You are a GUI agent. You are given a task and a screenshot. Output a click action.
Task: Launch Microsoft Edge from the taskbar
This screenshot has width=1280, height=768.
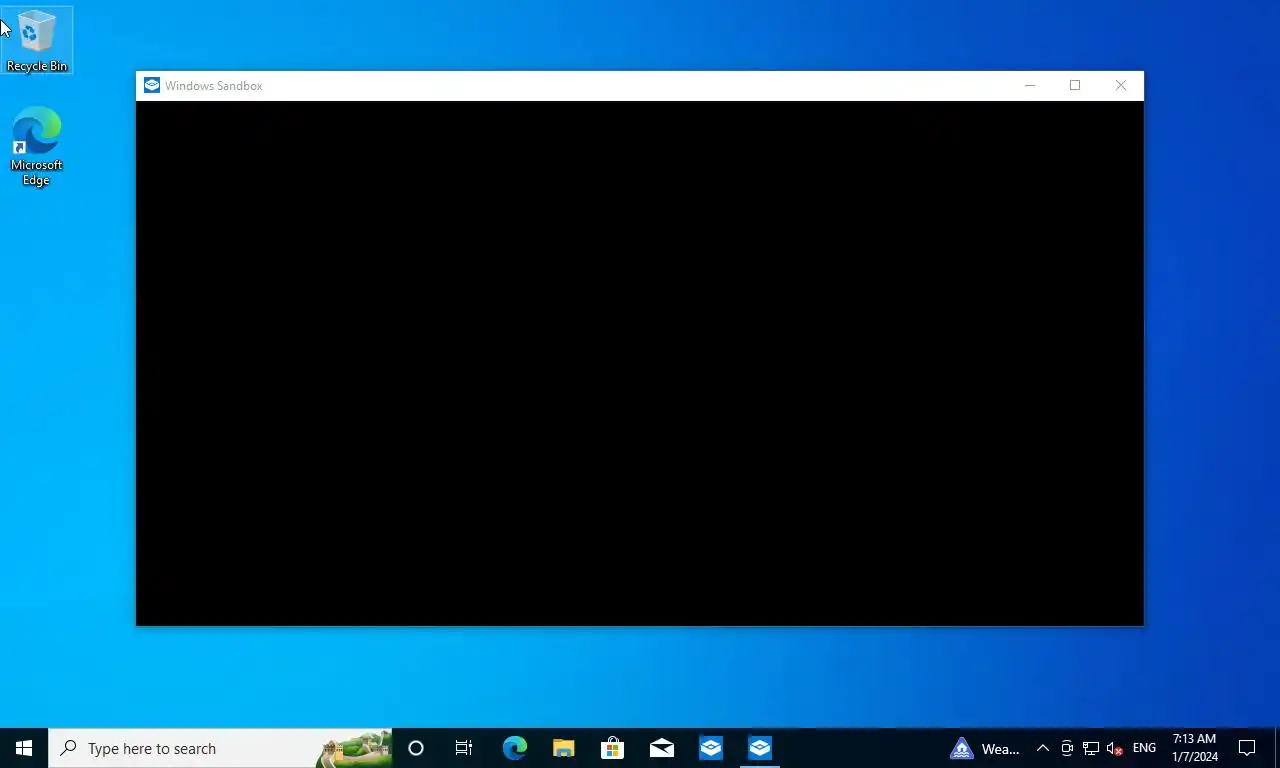[514, 748]
